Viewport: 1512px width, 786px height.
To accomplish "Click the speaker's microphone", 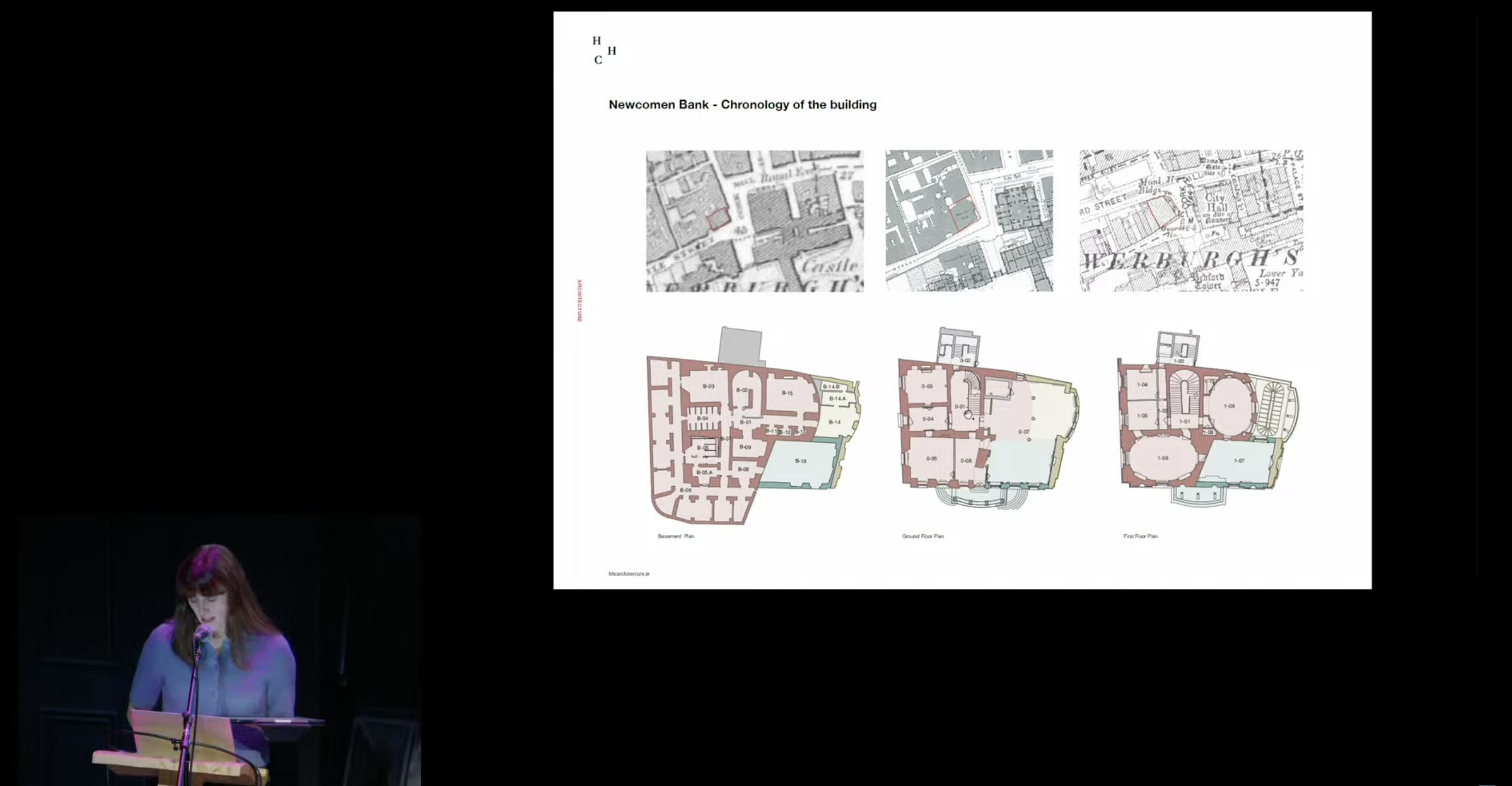I will pyautogui.click(x=202, y=633).
